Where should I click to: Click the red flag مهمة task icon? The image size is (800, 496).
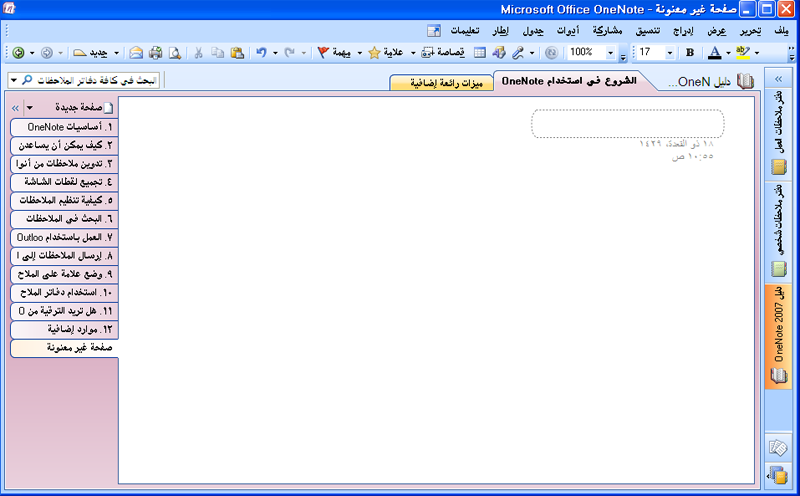(334, 53)
